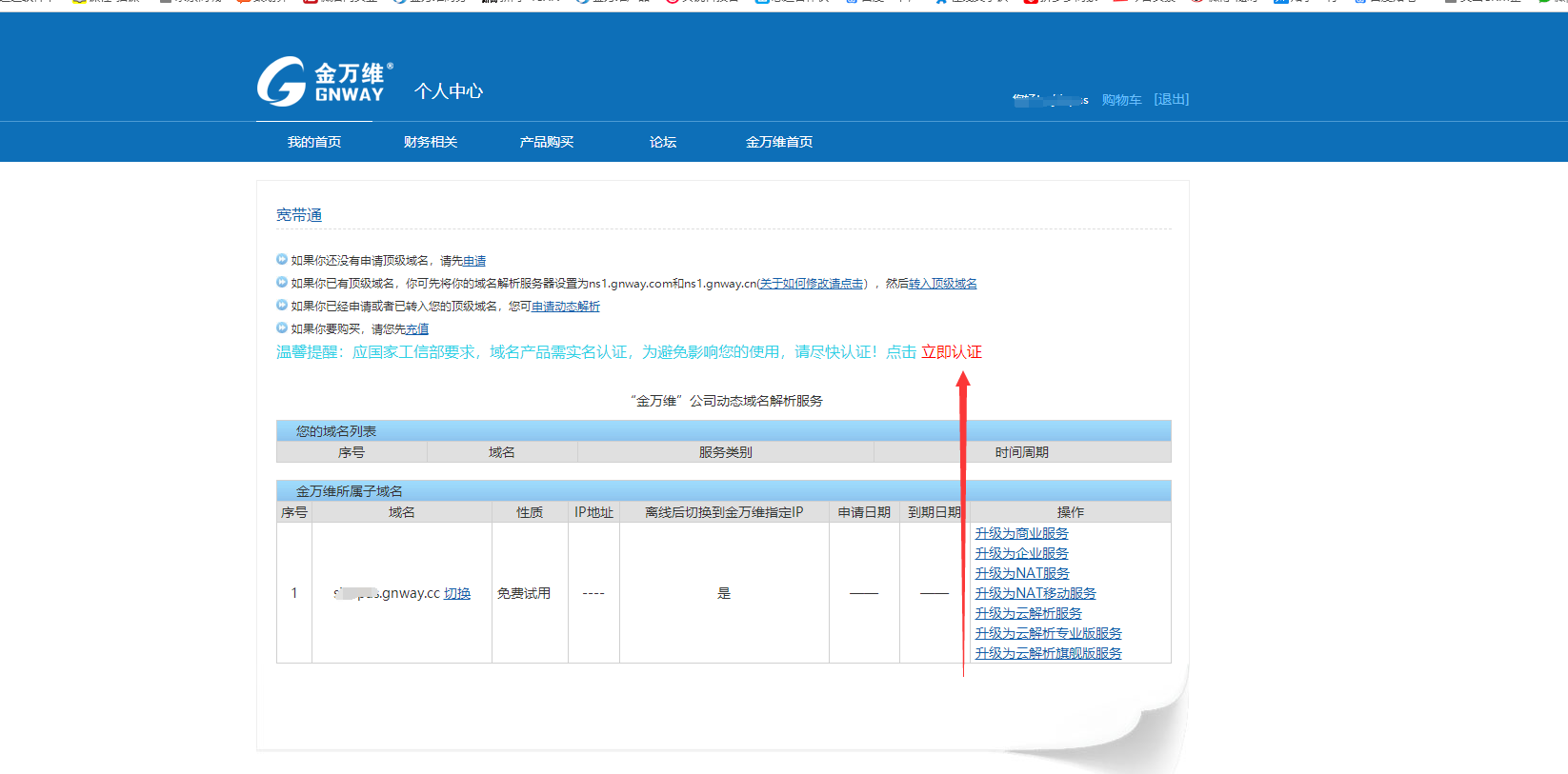The image size is (1568, 774).
Task: Click 性质 column header
Action: [x=530, y=512]
